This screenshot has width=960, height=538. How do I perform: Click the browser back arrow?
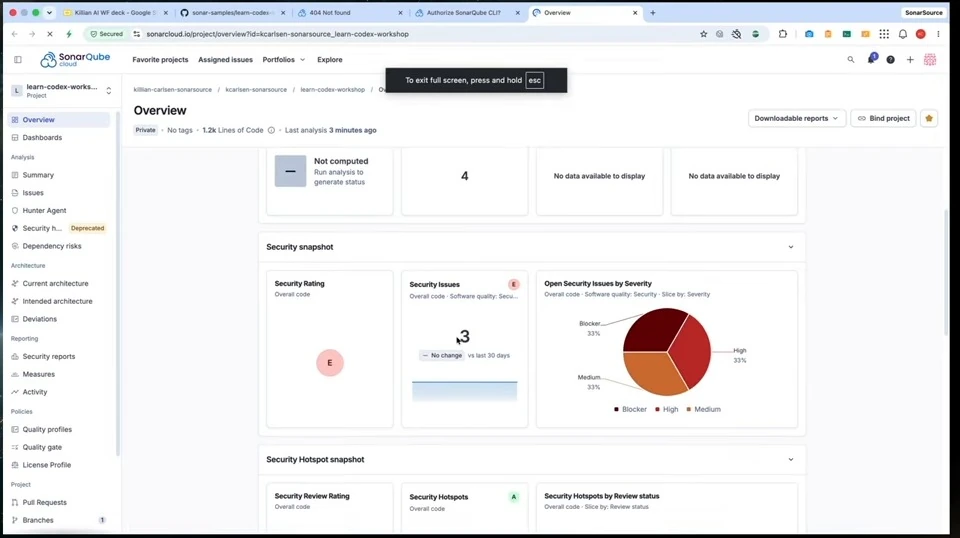click(x=15, y=34)
